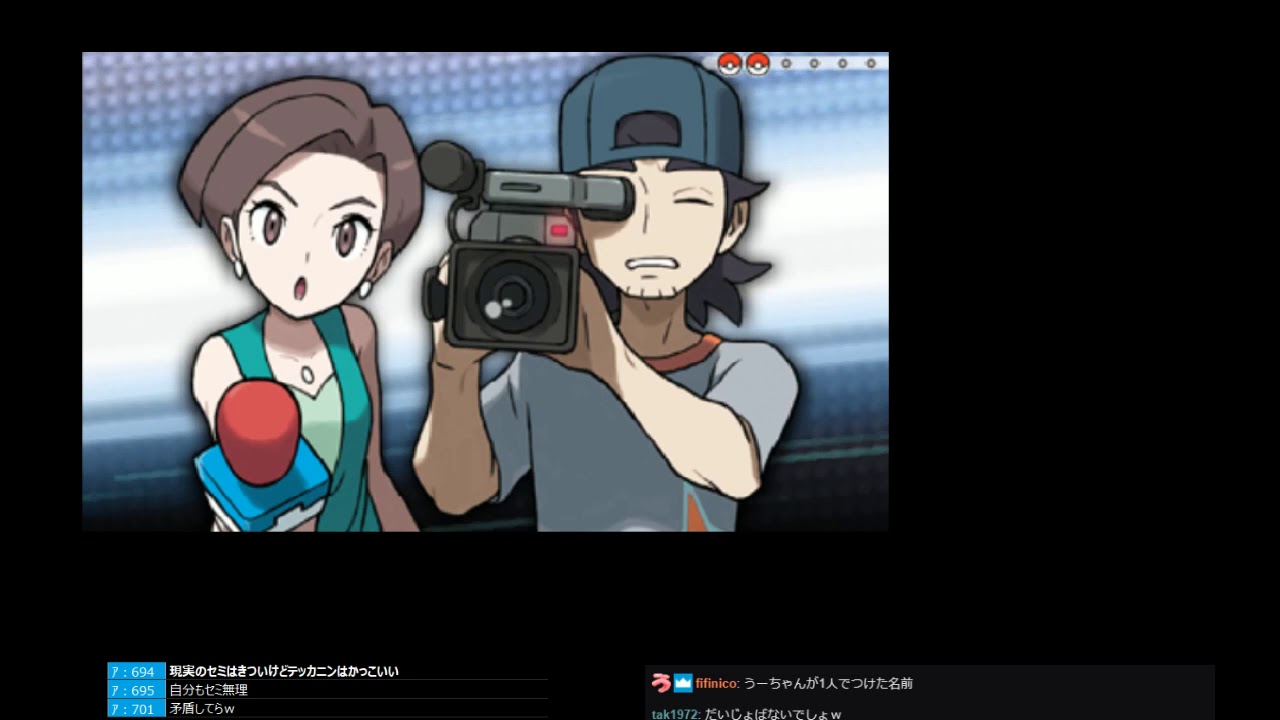1280x720 pixels.
Task: Click the comment text 自分もセミ無理
Action: point(208,690)
